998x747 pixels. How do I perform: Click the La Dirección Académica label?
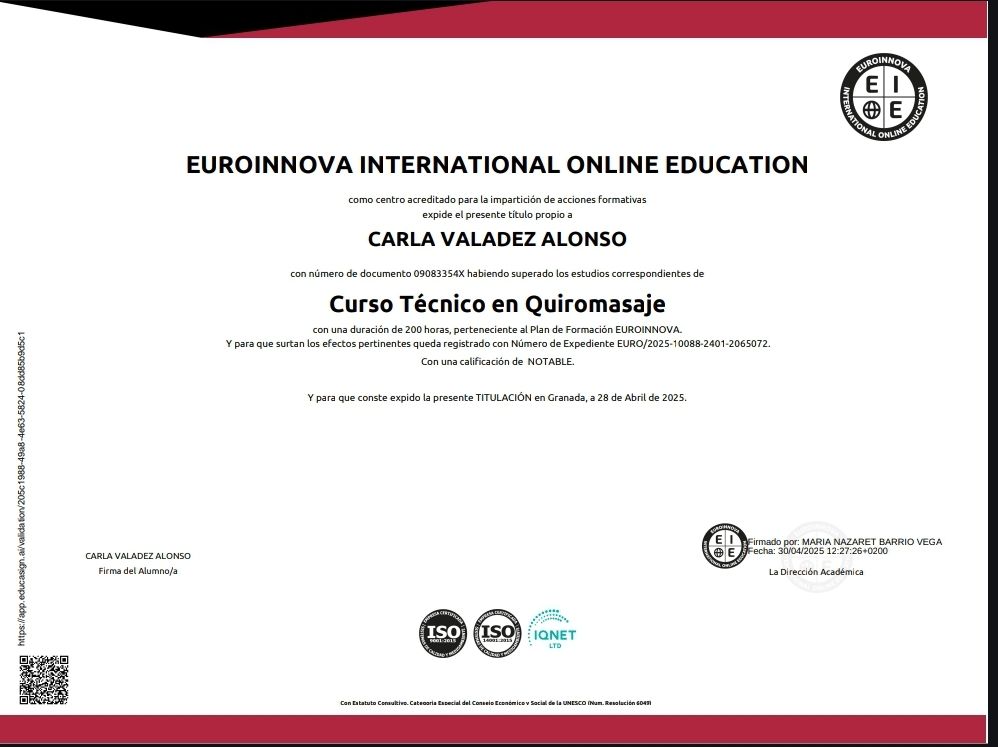pos(815,572)
